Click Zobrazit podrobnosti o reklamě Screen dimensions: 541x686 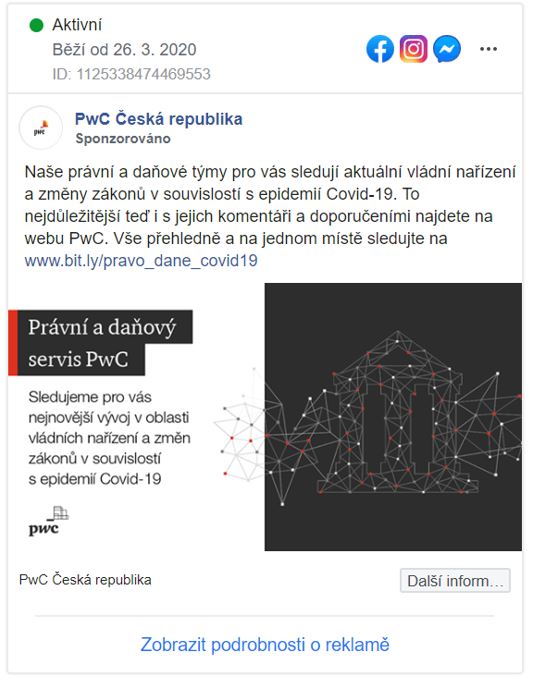pyautogui.click(x=265, y=644)
